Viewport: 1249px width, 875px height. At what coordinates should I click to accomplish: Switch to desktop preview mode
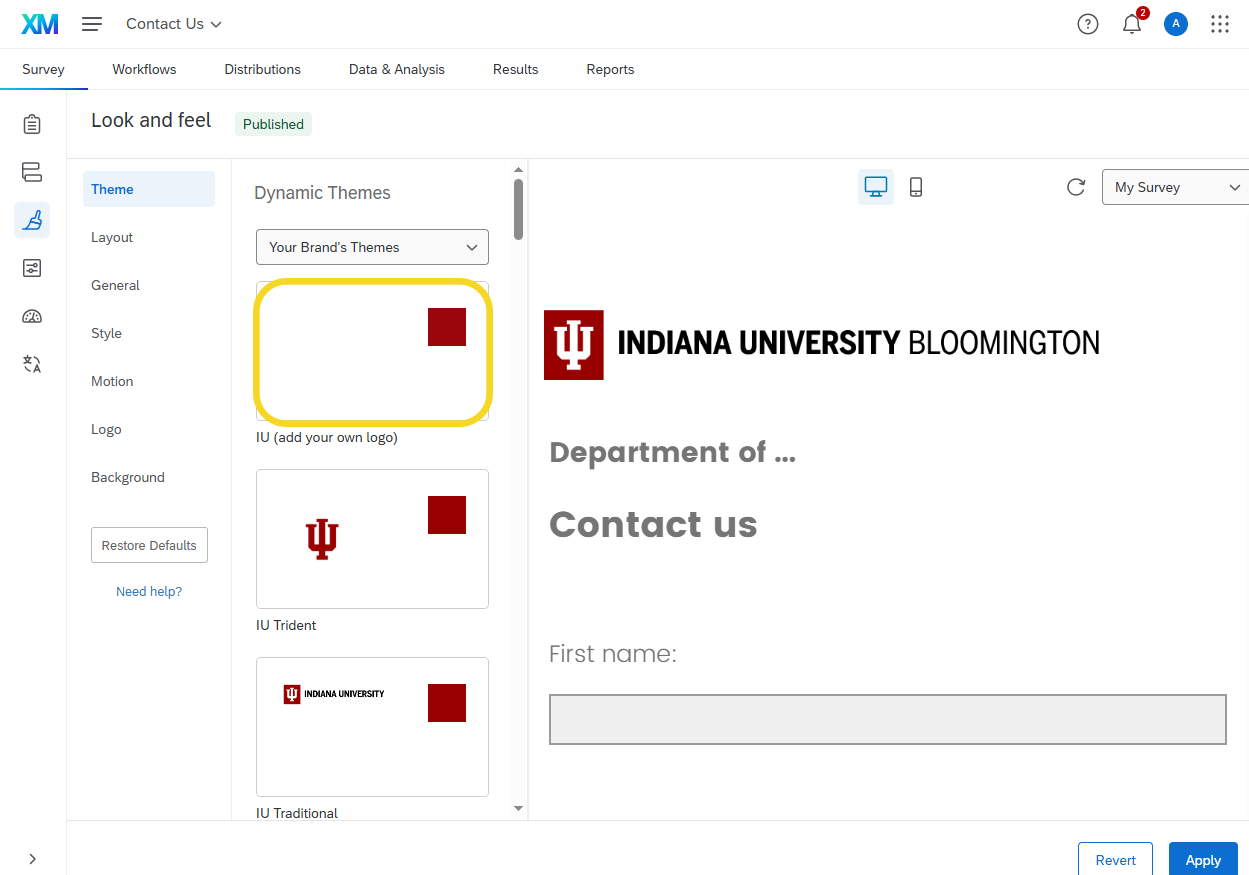pyautogui.click(x=876, y=187)
